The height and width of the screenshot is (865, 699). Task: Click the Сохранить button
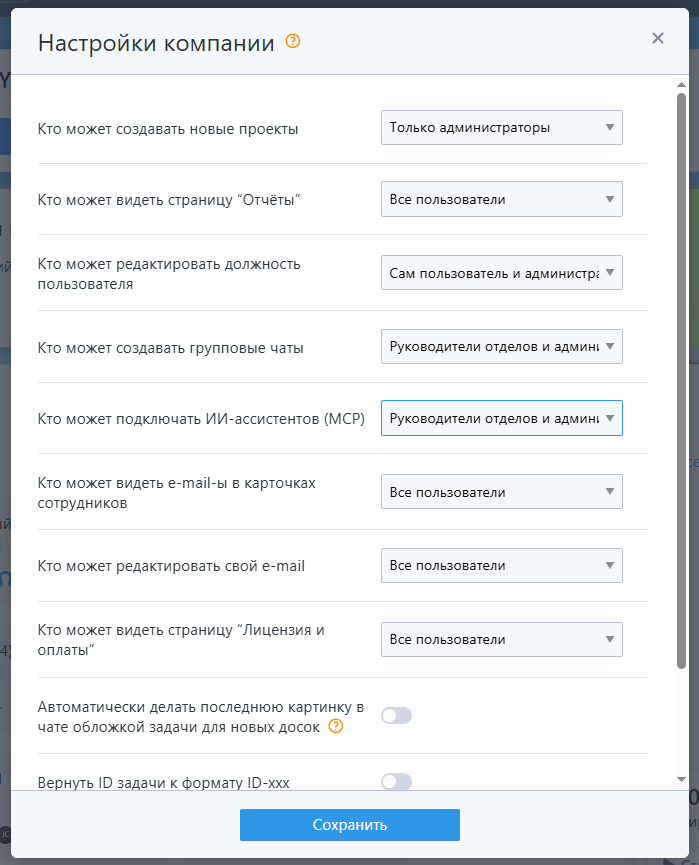point(350,825)
